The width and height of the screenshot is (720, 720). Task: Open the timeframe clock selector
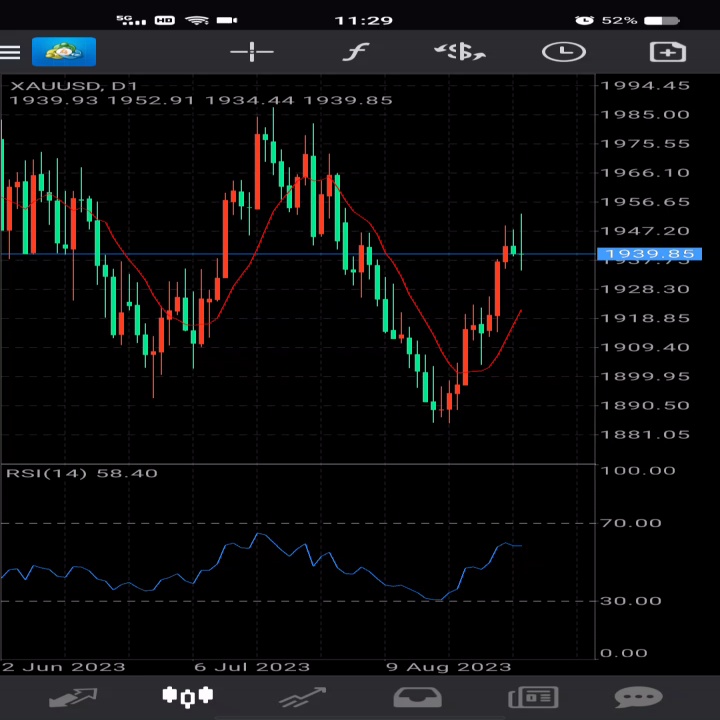(x=564, y=52)
